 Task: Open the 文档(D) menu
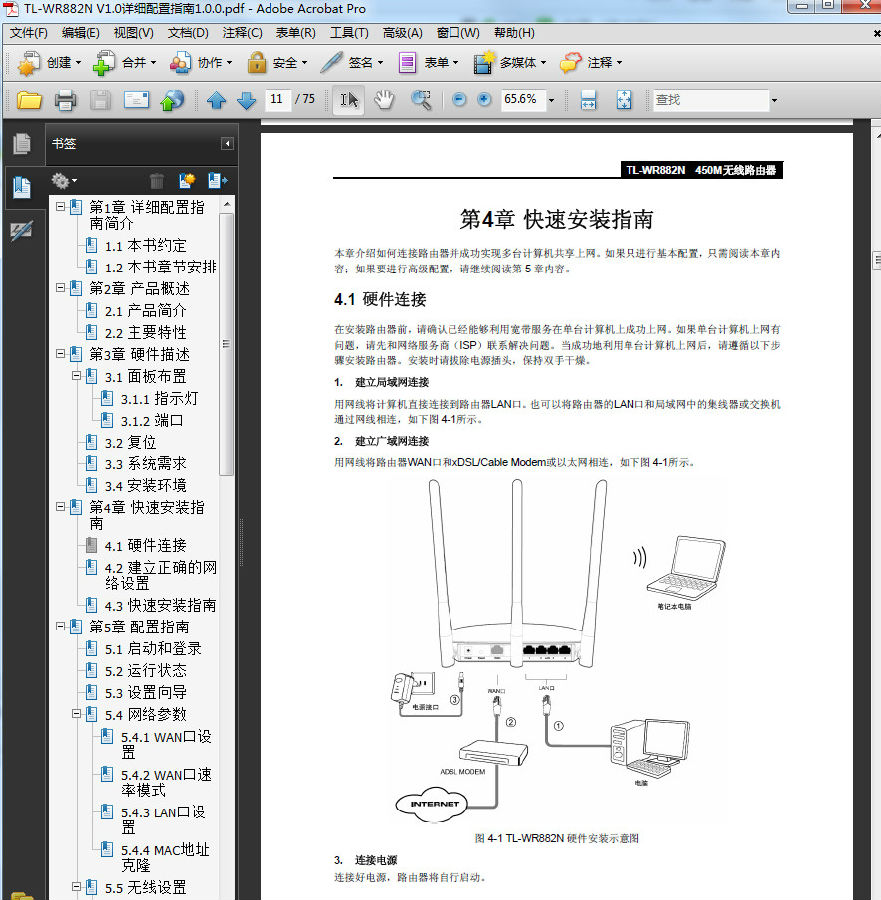tap(188, 33)
